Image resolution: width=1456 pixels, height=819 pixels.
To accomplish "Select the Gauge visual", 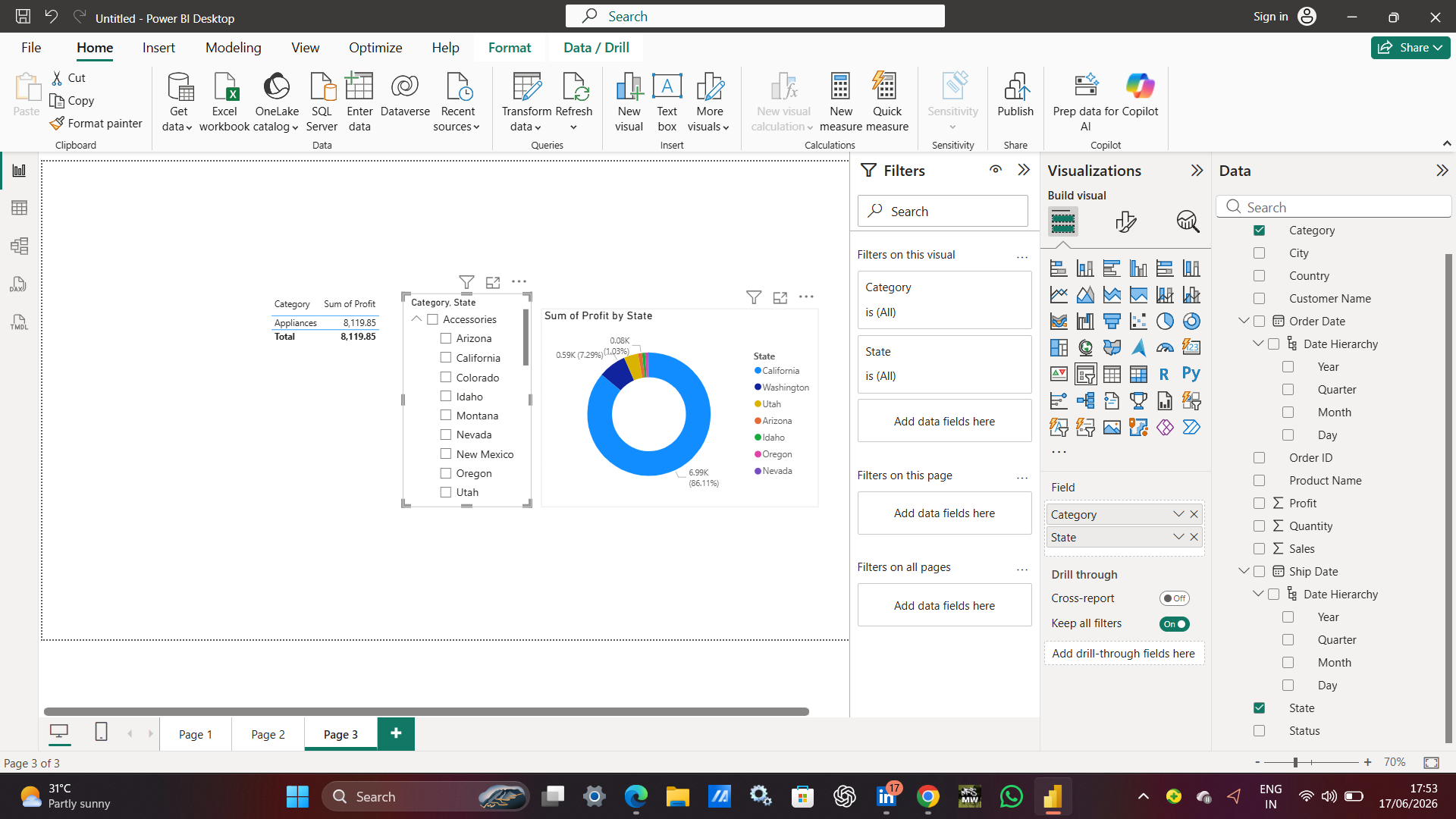I will (x=1165, y=347).
